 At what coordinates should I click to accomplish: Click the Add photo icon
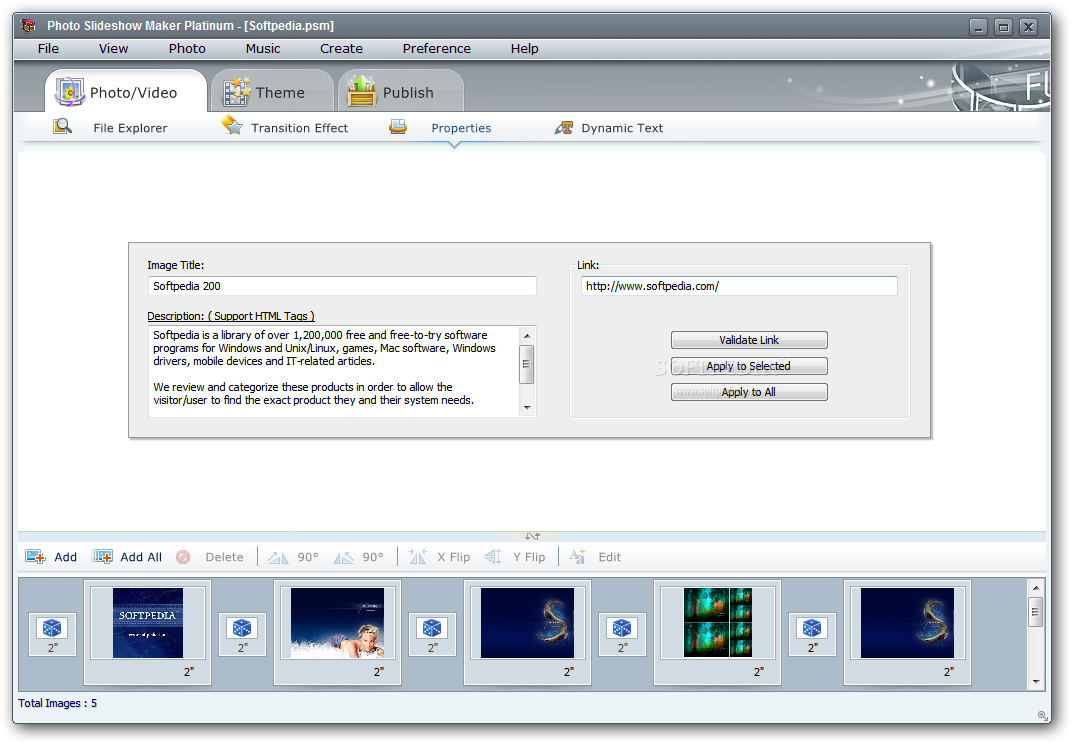35,557
